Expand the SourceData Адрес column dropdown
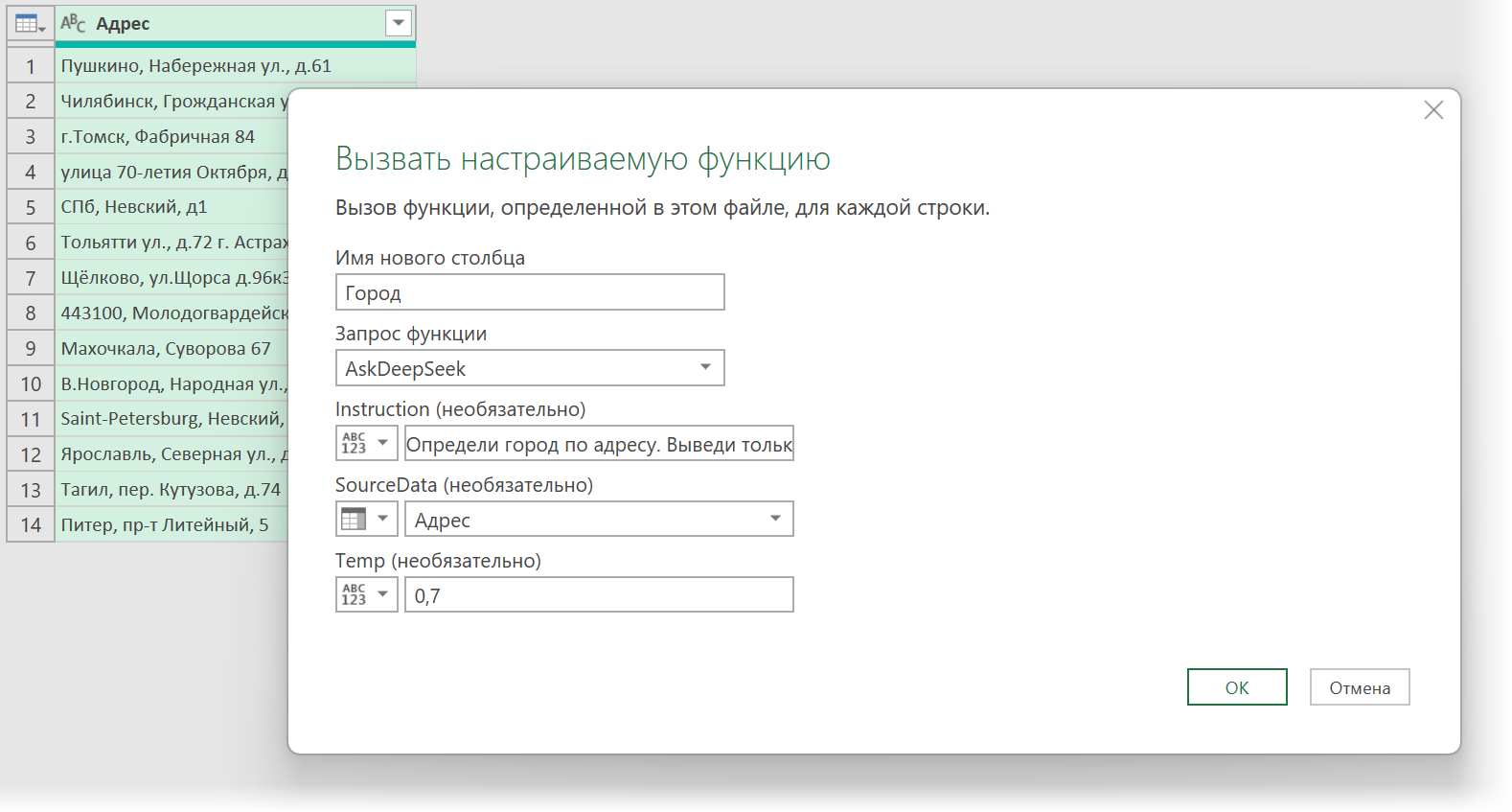The width and height of the screenshot is (1512, 812). (x=599, y=519)
